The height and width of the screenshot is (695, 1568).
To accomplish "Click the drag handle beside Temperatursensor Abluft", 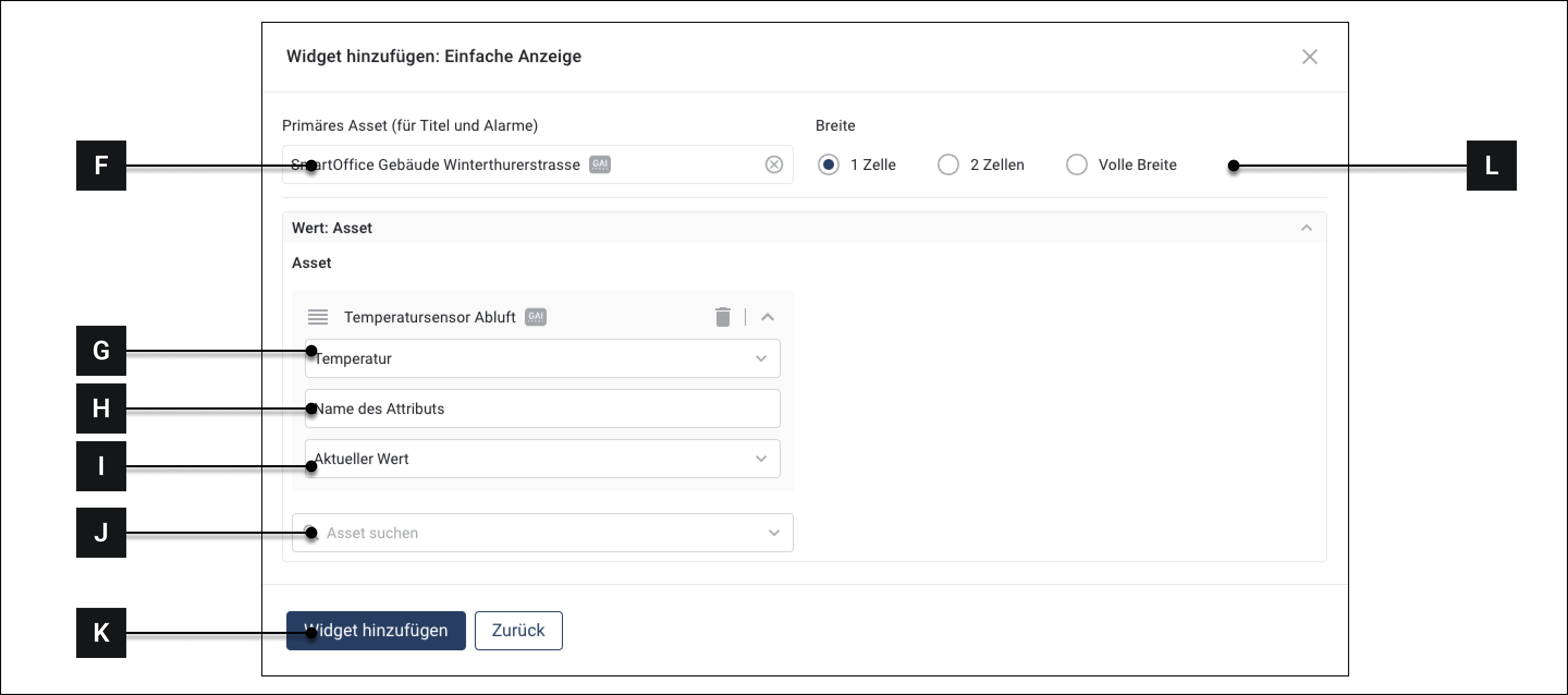I will point(318,317).
